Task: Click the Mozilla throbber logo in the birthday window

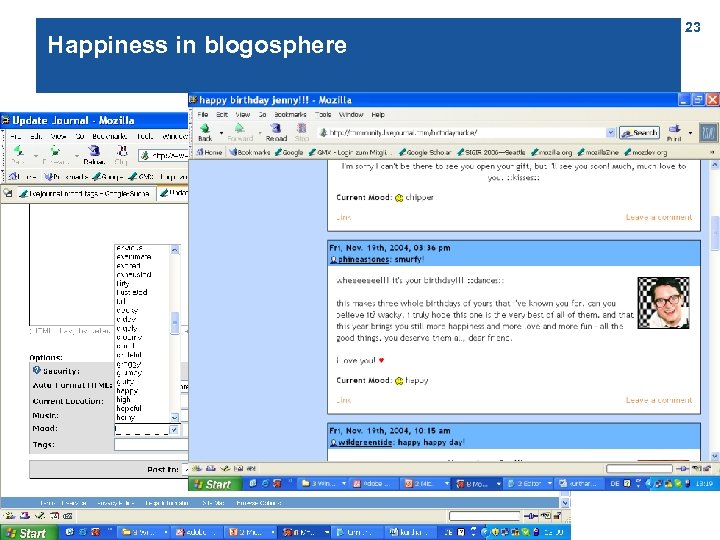Action: 709,133
